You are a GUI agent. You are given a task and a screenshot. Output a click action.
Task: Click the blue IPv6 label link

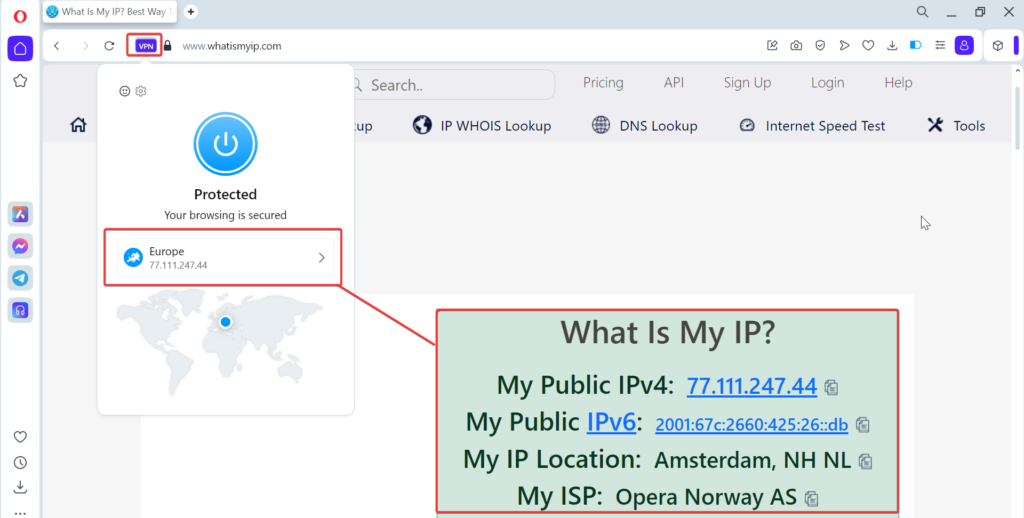pos(611,422)
